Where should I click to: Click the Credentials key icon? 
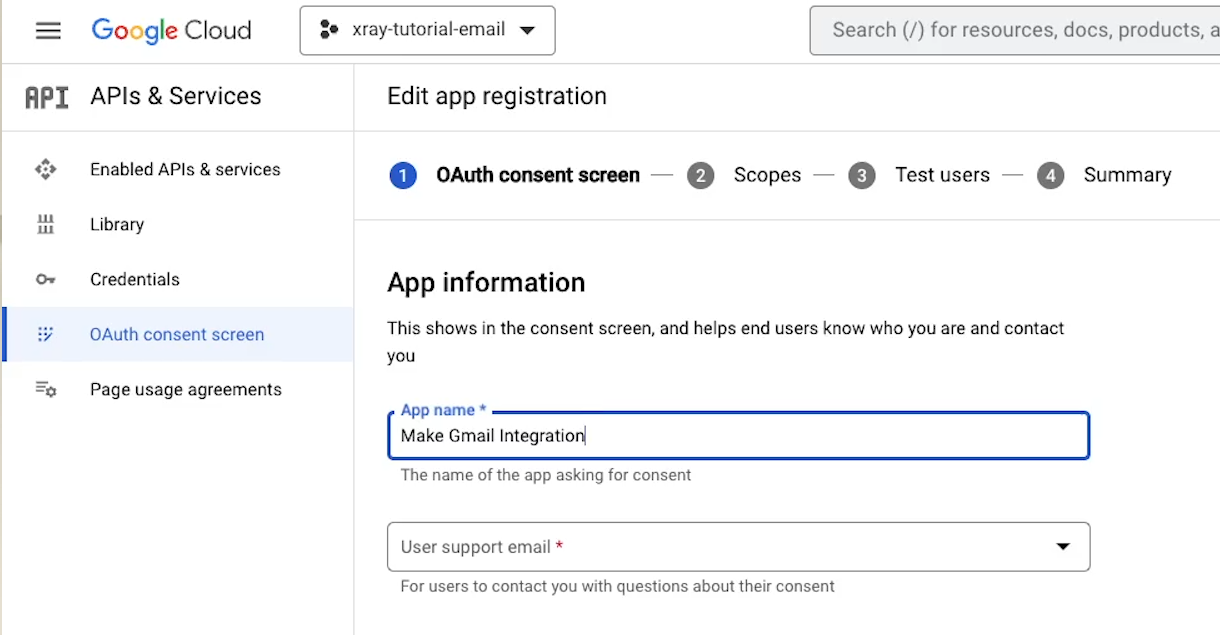[46, 280]
